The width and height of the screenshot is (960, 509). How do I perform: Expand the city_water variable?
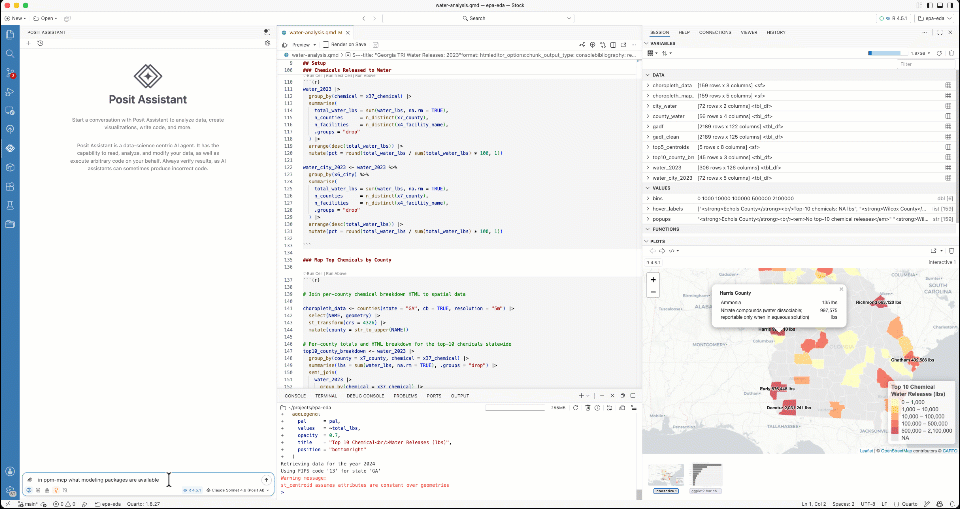coord(648,106)
